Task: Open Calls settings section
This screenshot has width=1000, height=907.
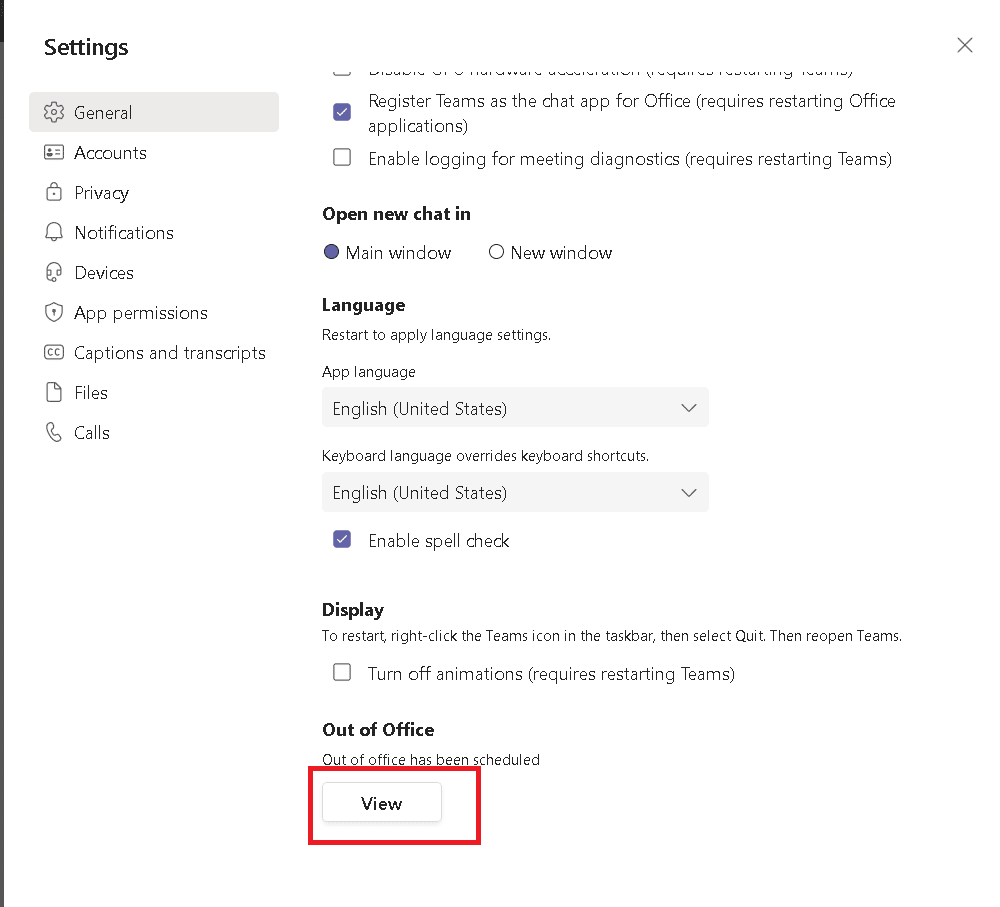Action: point(154,432)
